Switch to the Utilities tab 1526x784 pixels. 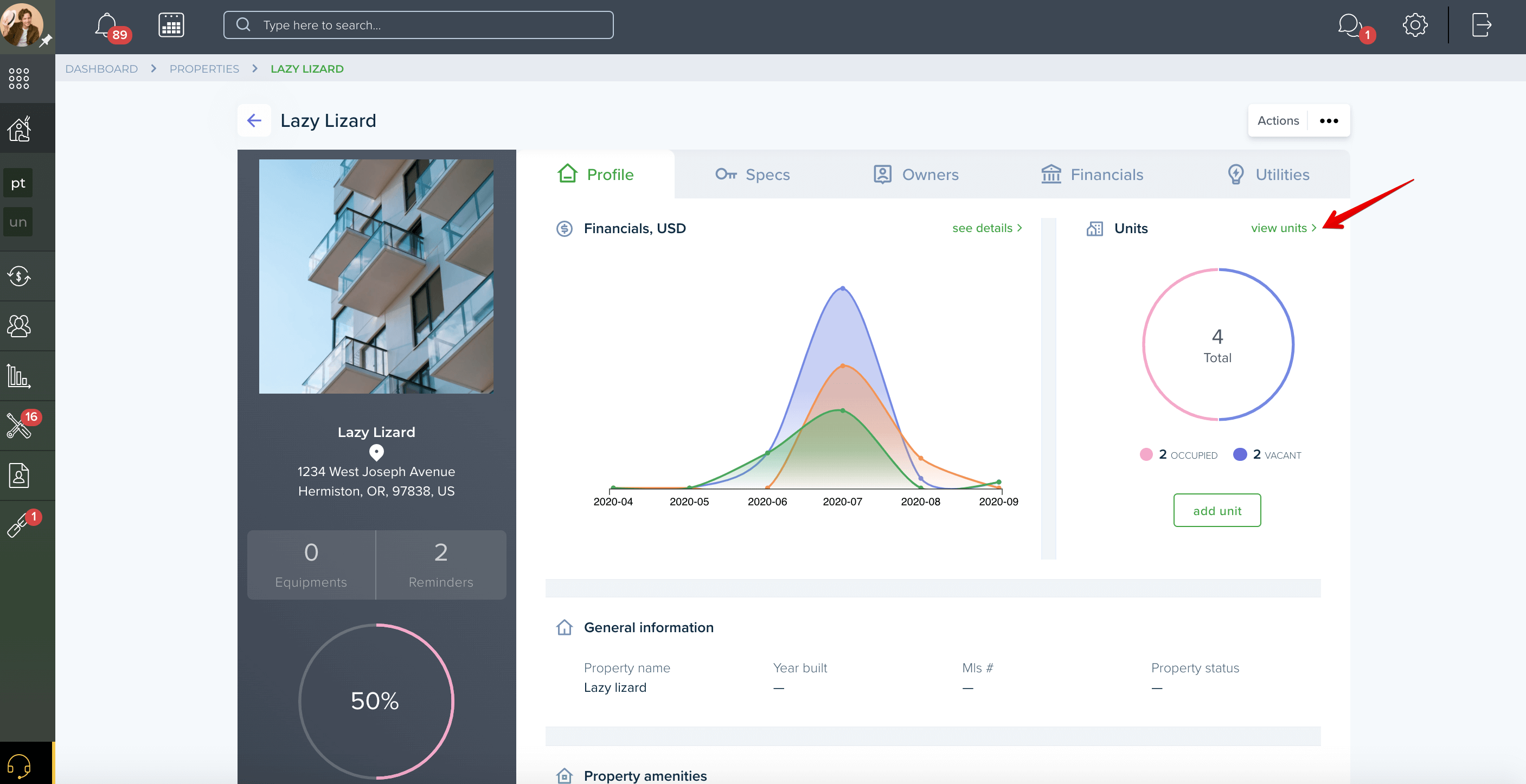click(x=1268, y=174)
